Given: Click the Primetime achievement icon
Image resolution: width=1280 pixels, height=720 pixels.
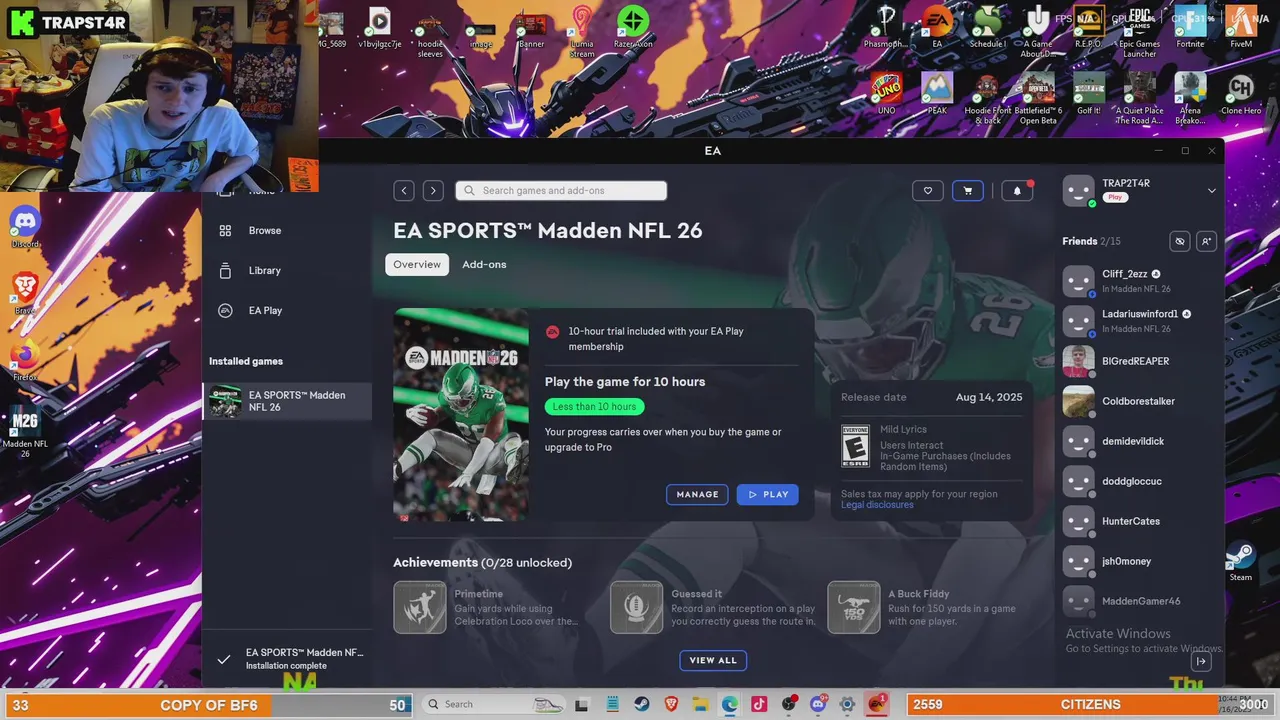Looking at the screenshot, I should (x=420, y=607).
